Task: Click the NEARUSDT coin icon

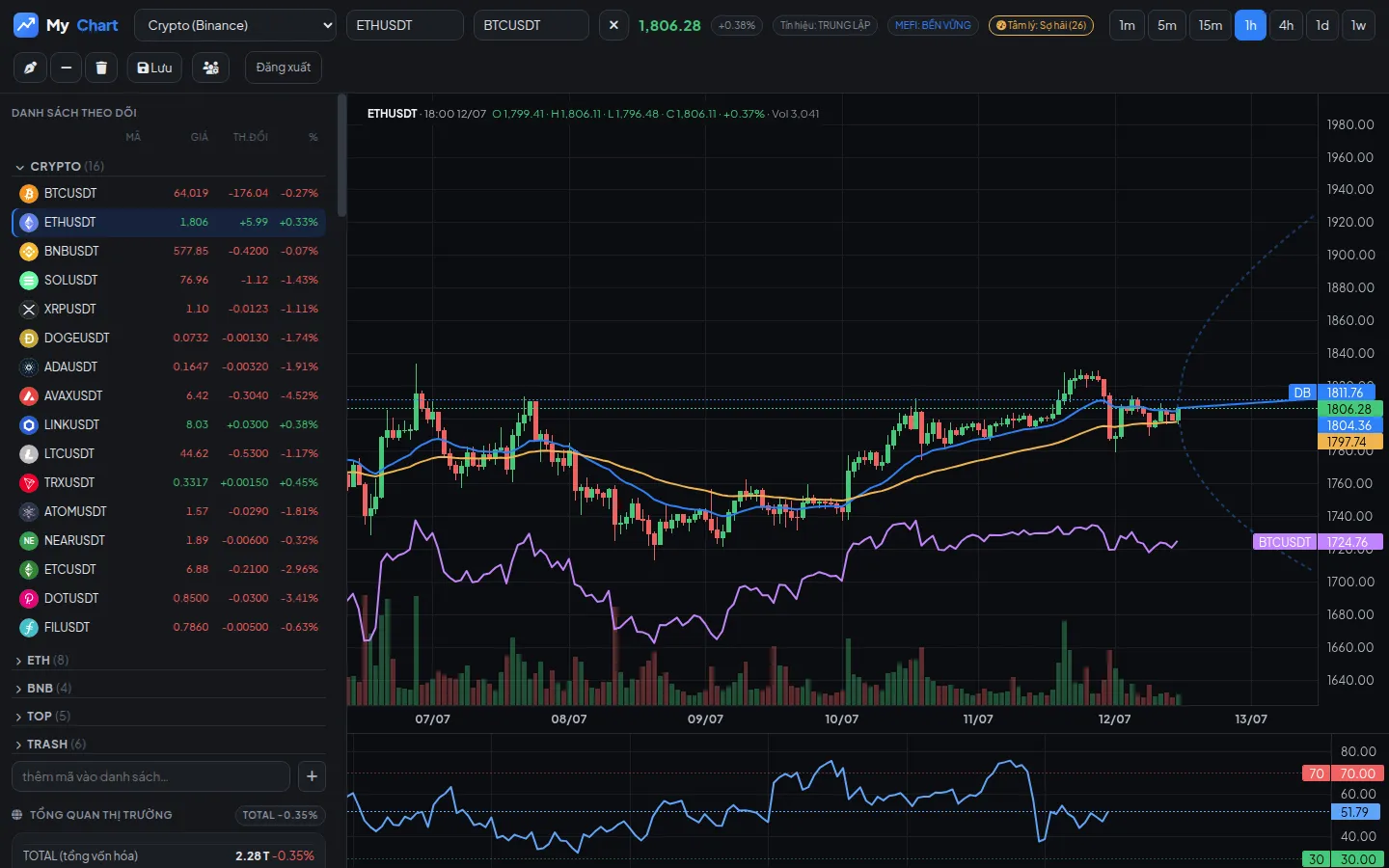Action: tap(29, 540)
